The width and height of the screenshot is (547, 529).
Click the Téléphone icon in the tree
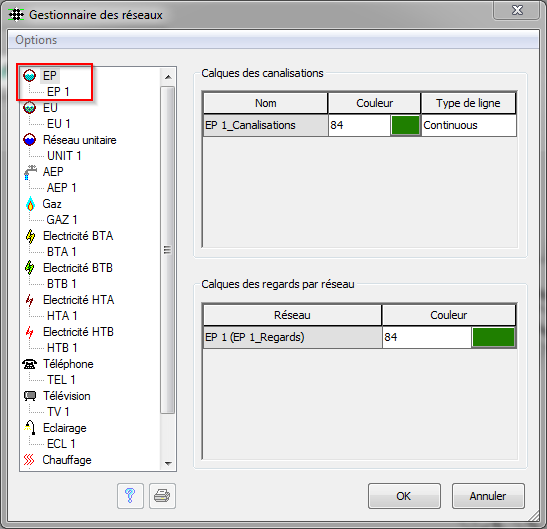pos(30,364)
